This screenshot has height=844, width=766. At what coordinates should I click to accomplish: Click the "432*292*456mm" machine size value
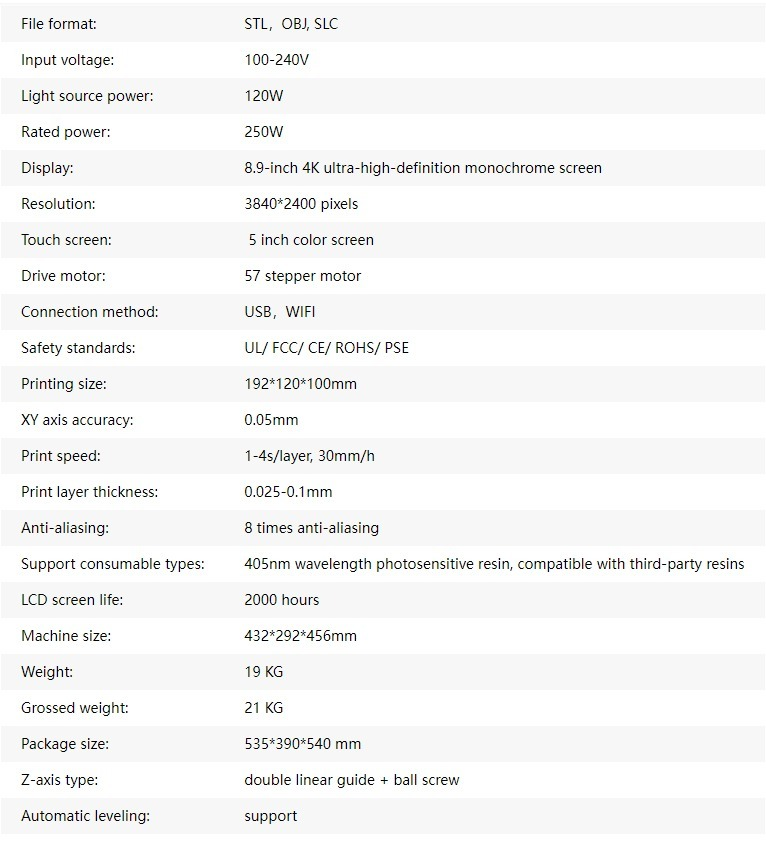point(300,636)
